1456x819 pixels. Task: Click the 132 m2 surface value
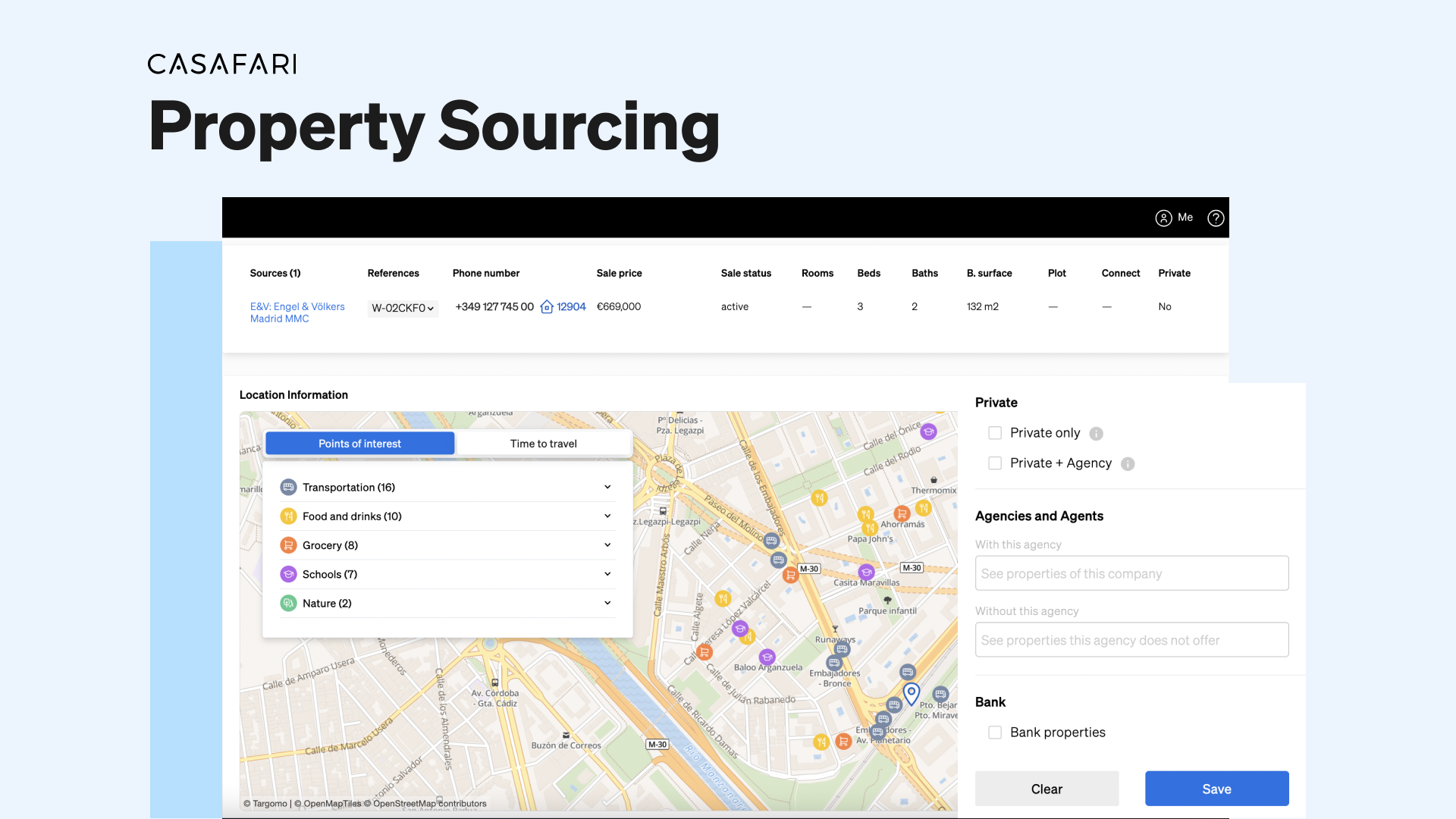[x=983, y=306]
